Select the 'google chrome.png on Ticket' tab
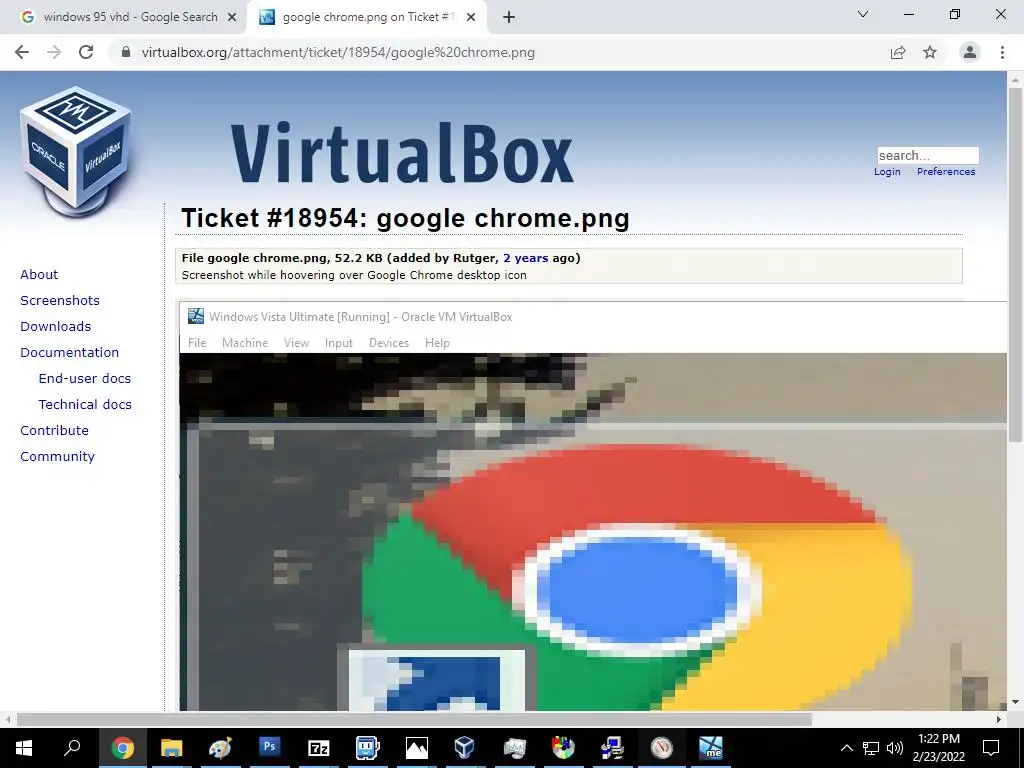This screenshot has height=768, width=1024. click(366, 18)
